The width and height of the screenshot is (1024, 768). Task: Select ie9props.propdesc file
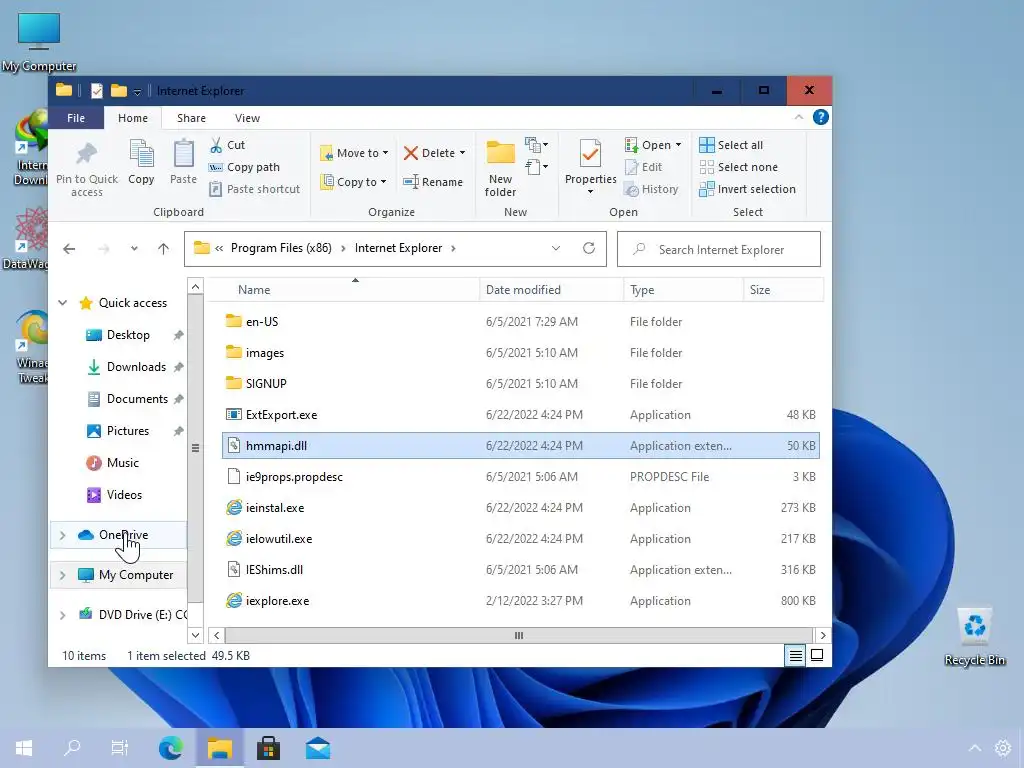(x=520, y=477)
